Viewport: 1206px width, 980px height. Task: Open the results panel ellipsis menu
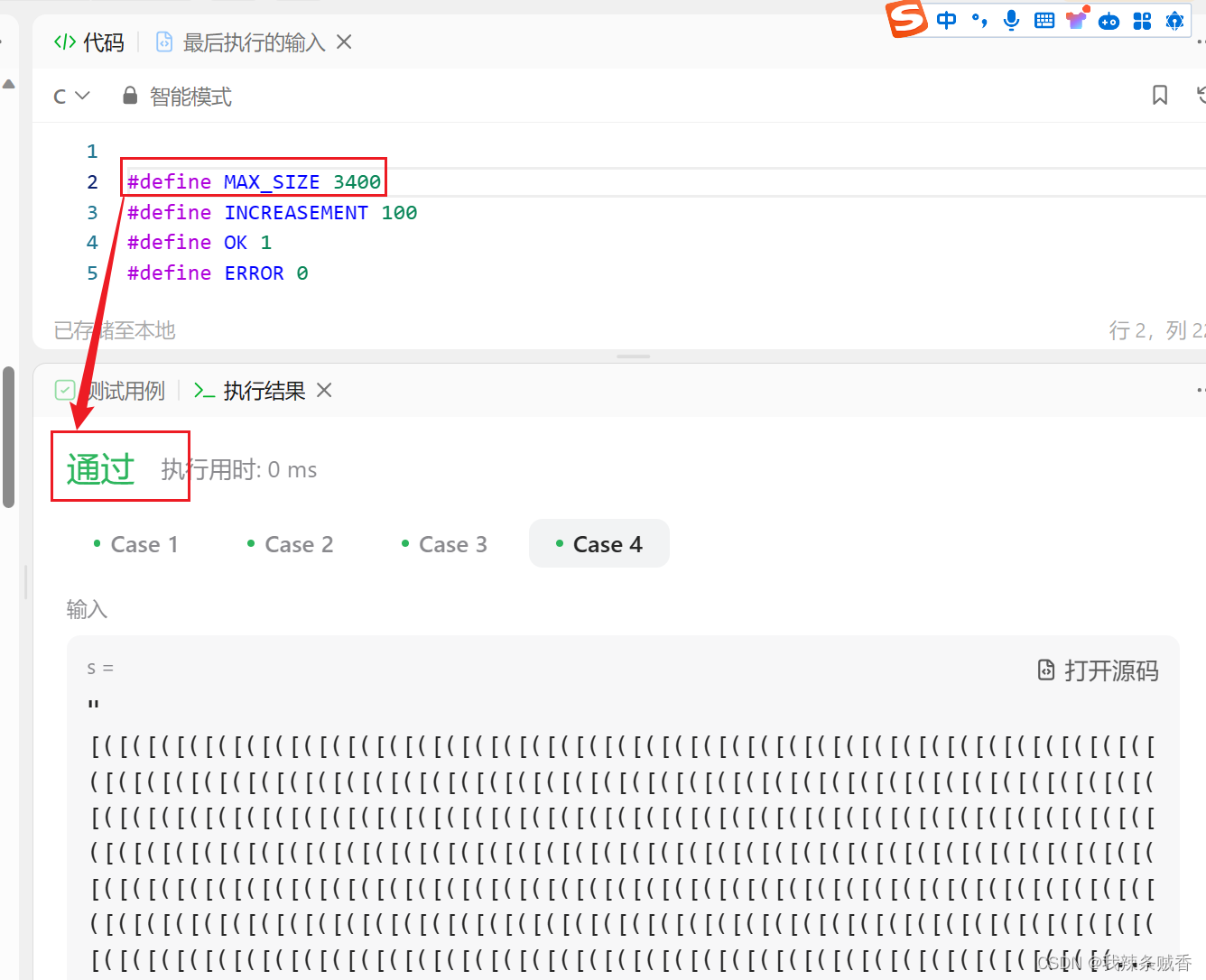click(x=1201, y=389)
